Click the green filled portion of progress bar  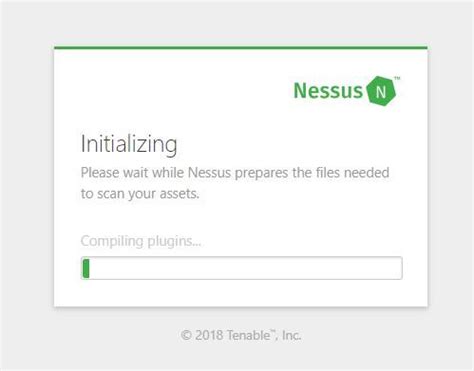click(86, 268)
